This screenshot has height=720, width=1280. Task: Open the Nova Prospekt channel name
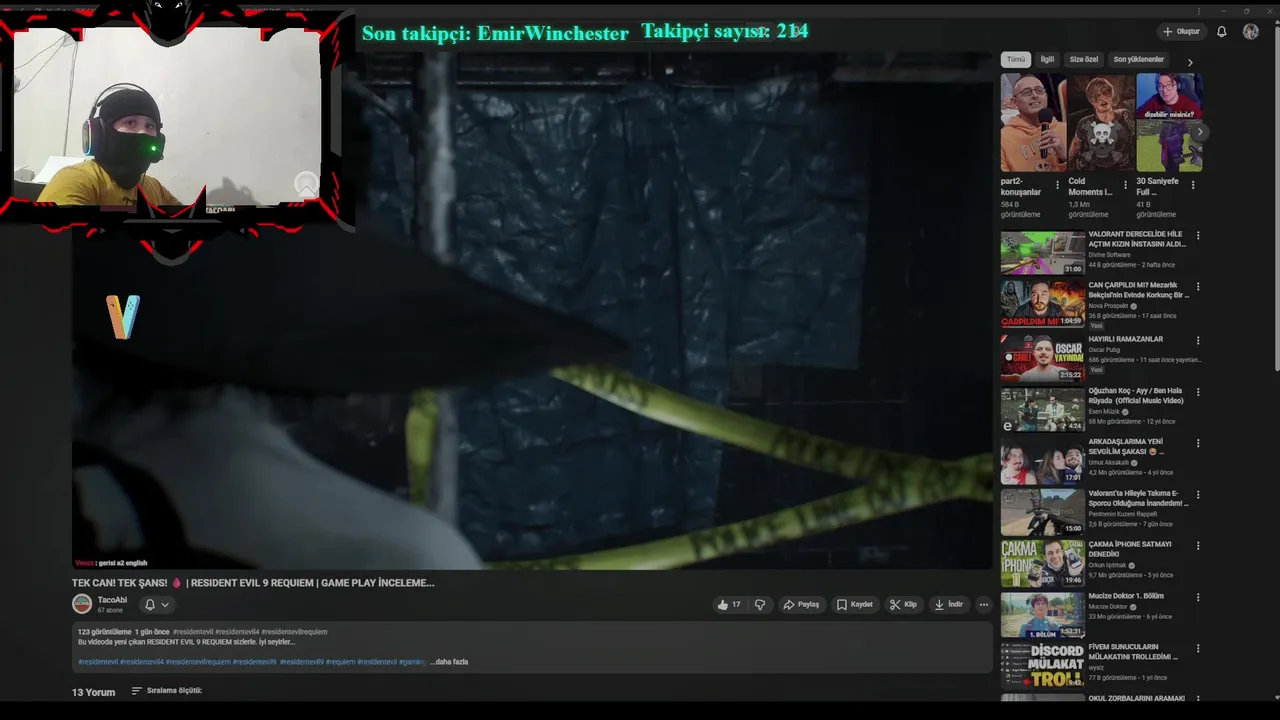(x=1108, y=306)
